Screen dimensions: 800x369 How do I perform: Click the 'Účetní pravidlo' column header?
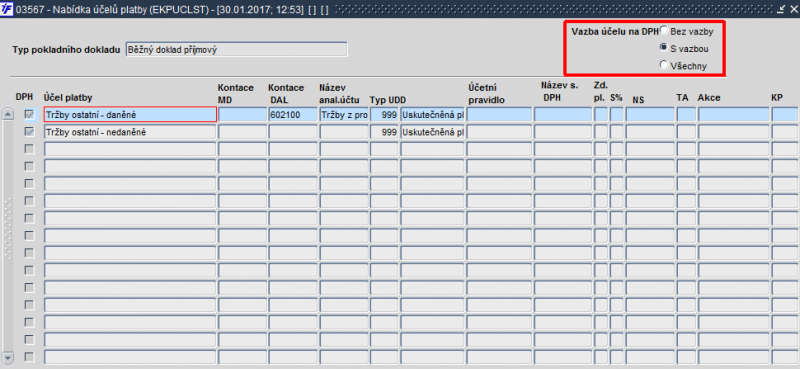tap(486, 94)
